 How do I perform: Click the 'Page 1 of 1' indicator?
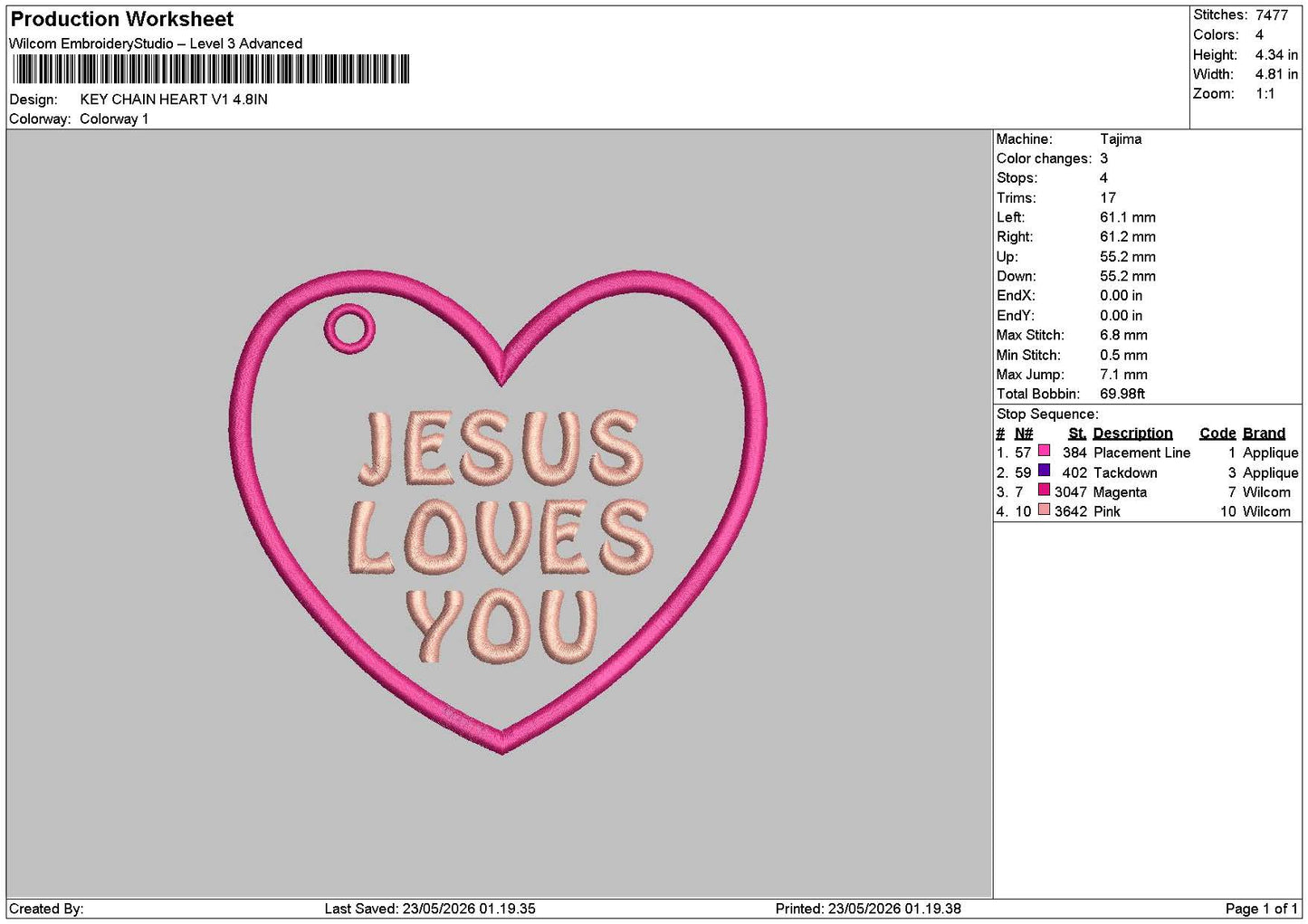pos(1261,910)
